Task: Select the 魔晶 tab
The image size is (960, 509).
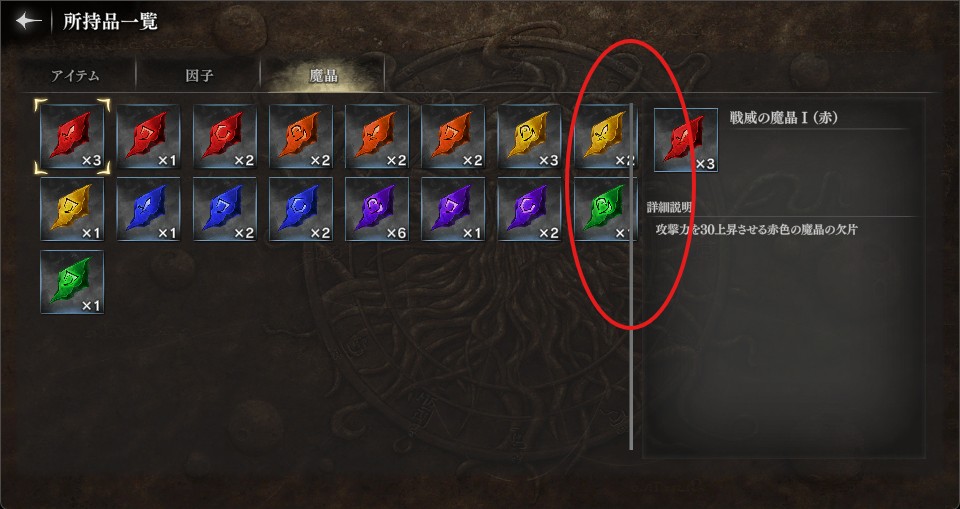Action: click(x=323, y=76)
